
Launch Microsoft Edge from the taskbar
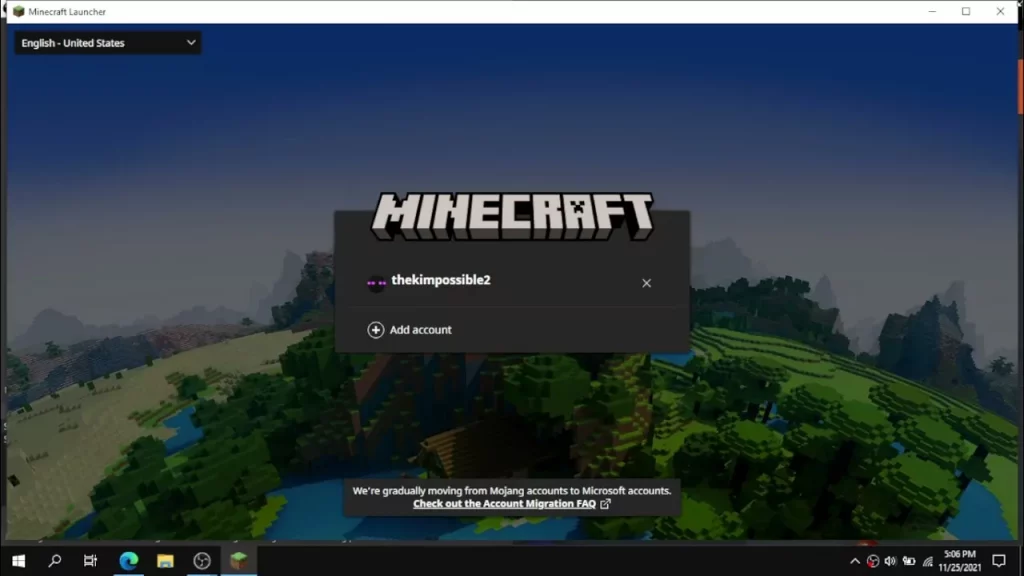(129, 560)
